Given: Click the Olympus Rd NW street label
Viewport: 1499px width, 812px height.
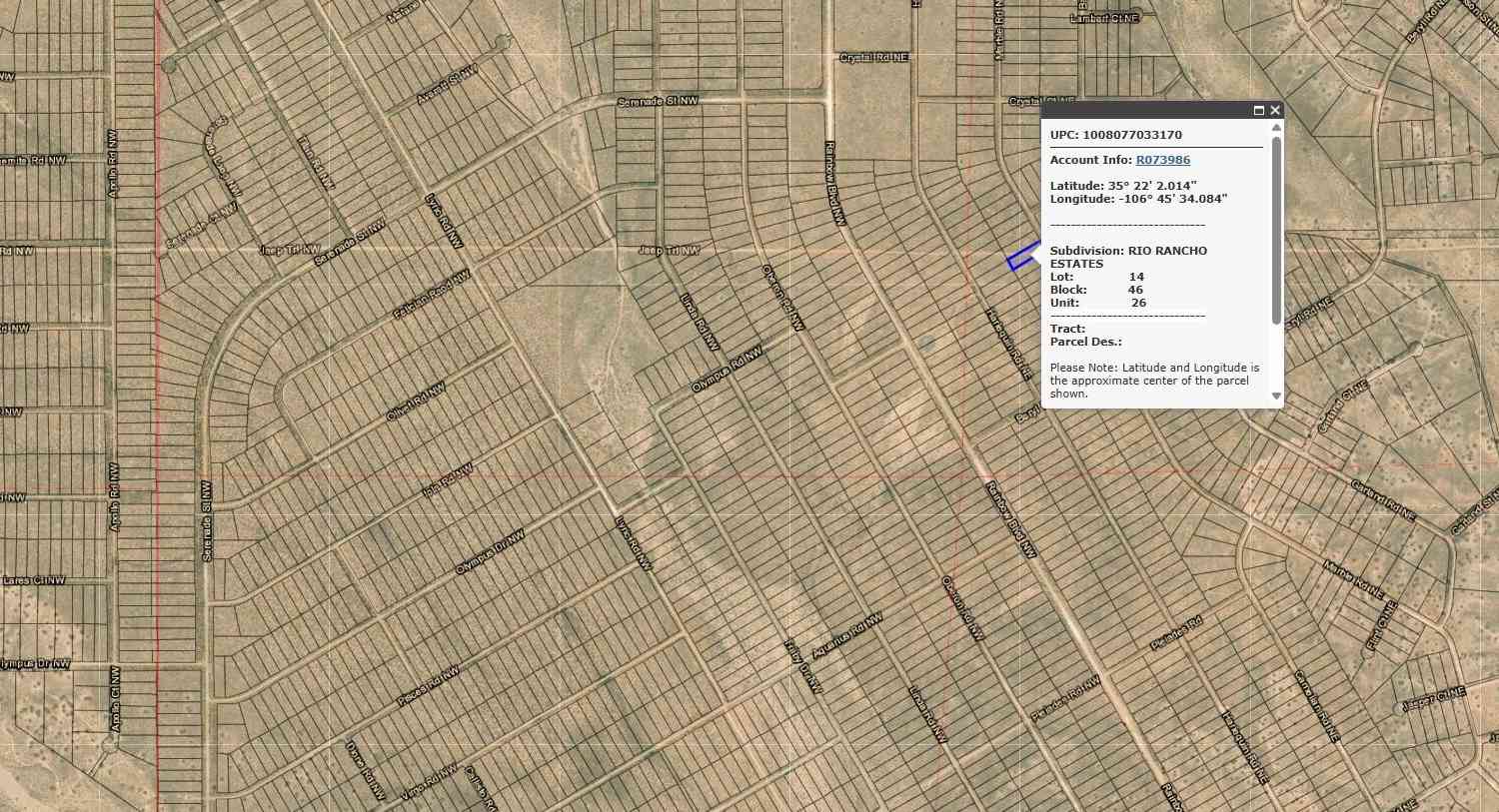Looking at the screenshot, I should (727, 370).
